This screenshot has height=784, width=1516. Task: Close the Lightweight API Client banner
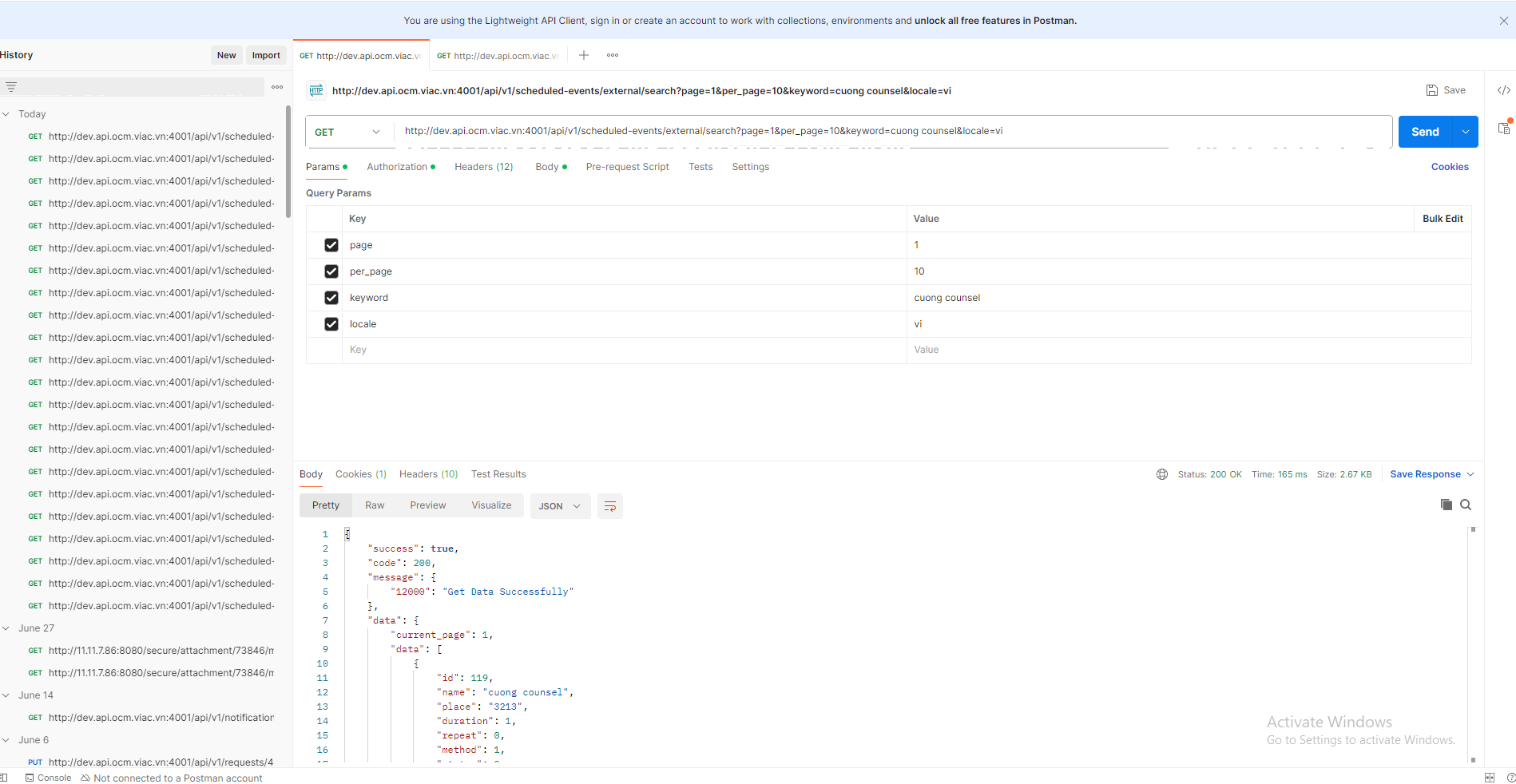pos(1503,21)
